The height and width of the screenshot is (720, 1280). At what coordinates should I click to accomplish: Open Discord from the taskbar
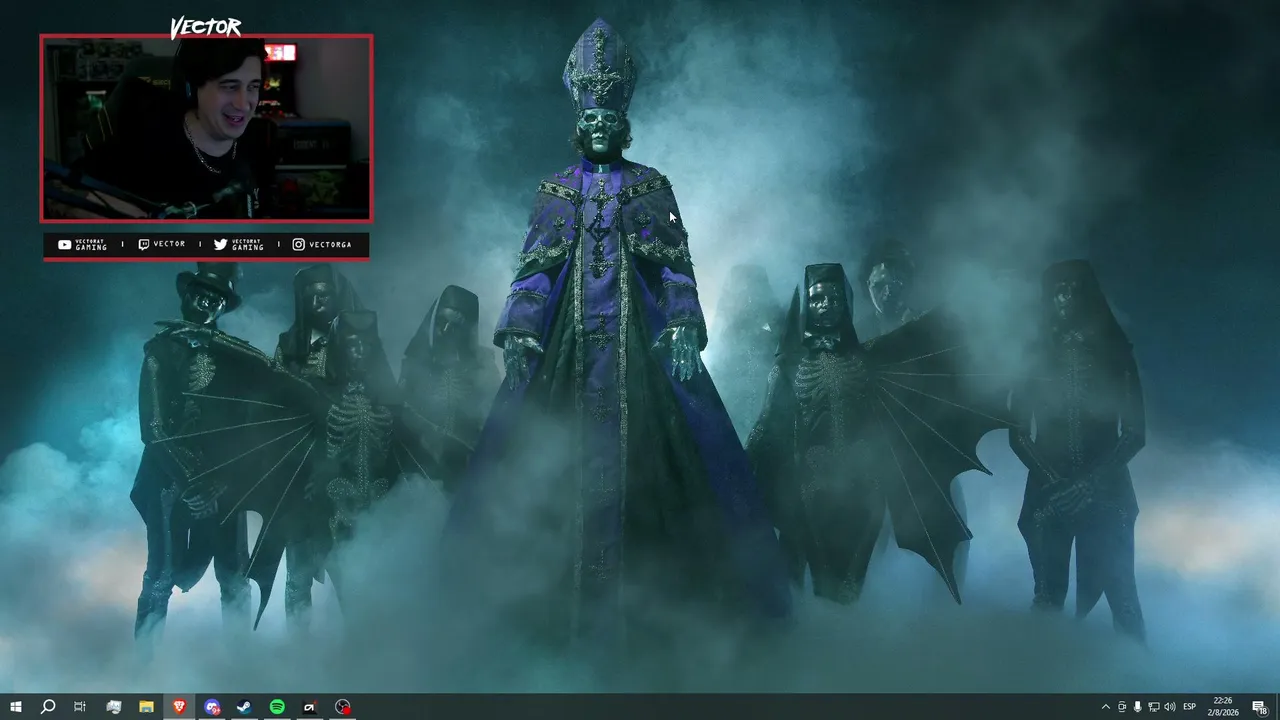coord(212,707)
